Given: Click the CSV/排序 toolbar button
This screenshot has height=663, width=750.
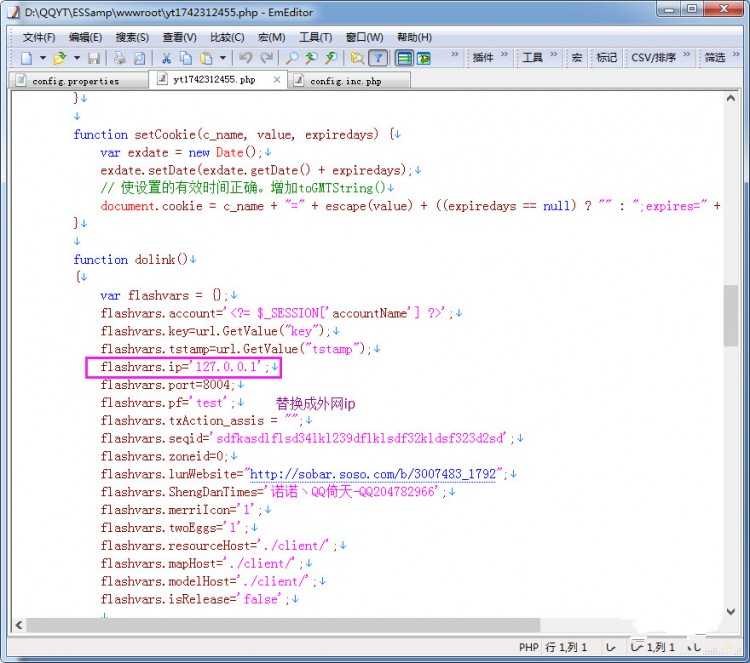Looking at the screenshot, I should point(653,58).
